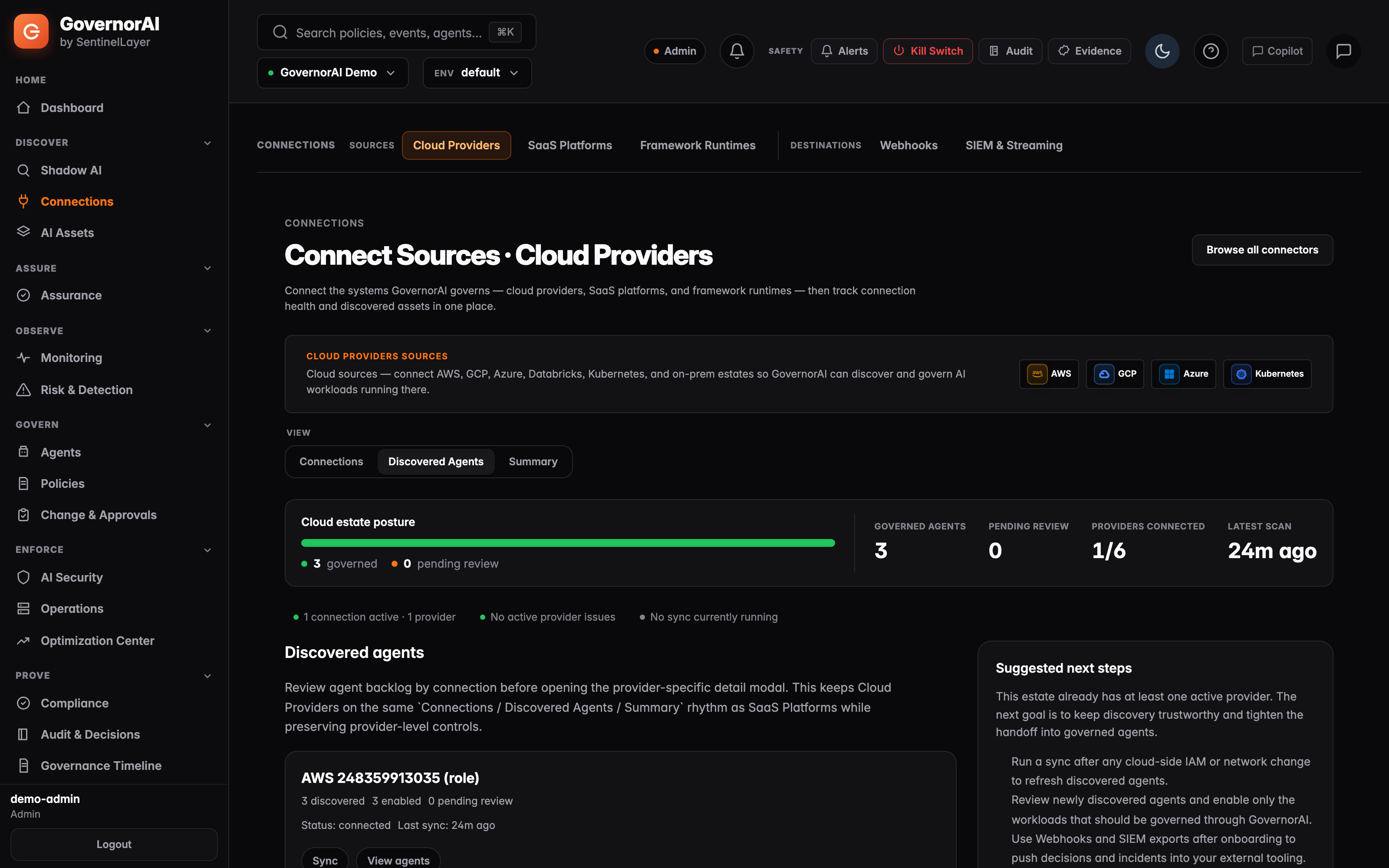Open the Evidence button

[1089, 51]
